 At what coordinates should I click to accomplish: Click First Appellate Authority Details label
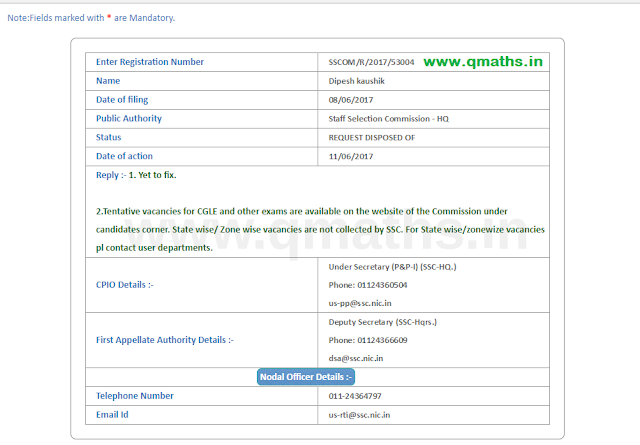tap(164, 340)
